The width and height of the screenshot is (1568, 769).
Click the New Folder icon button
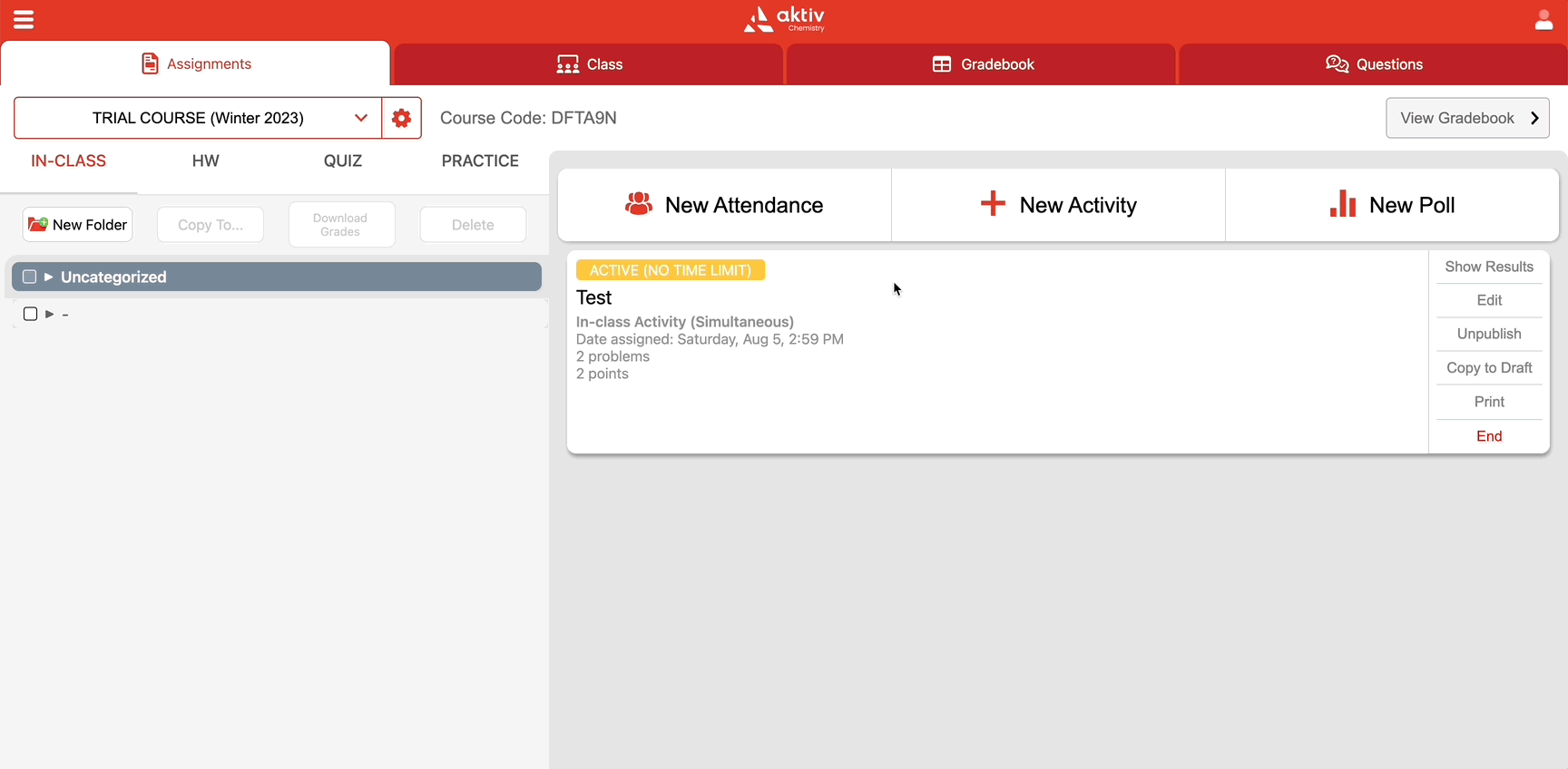click(78, 225)
